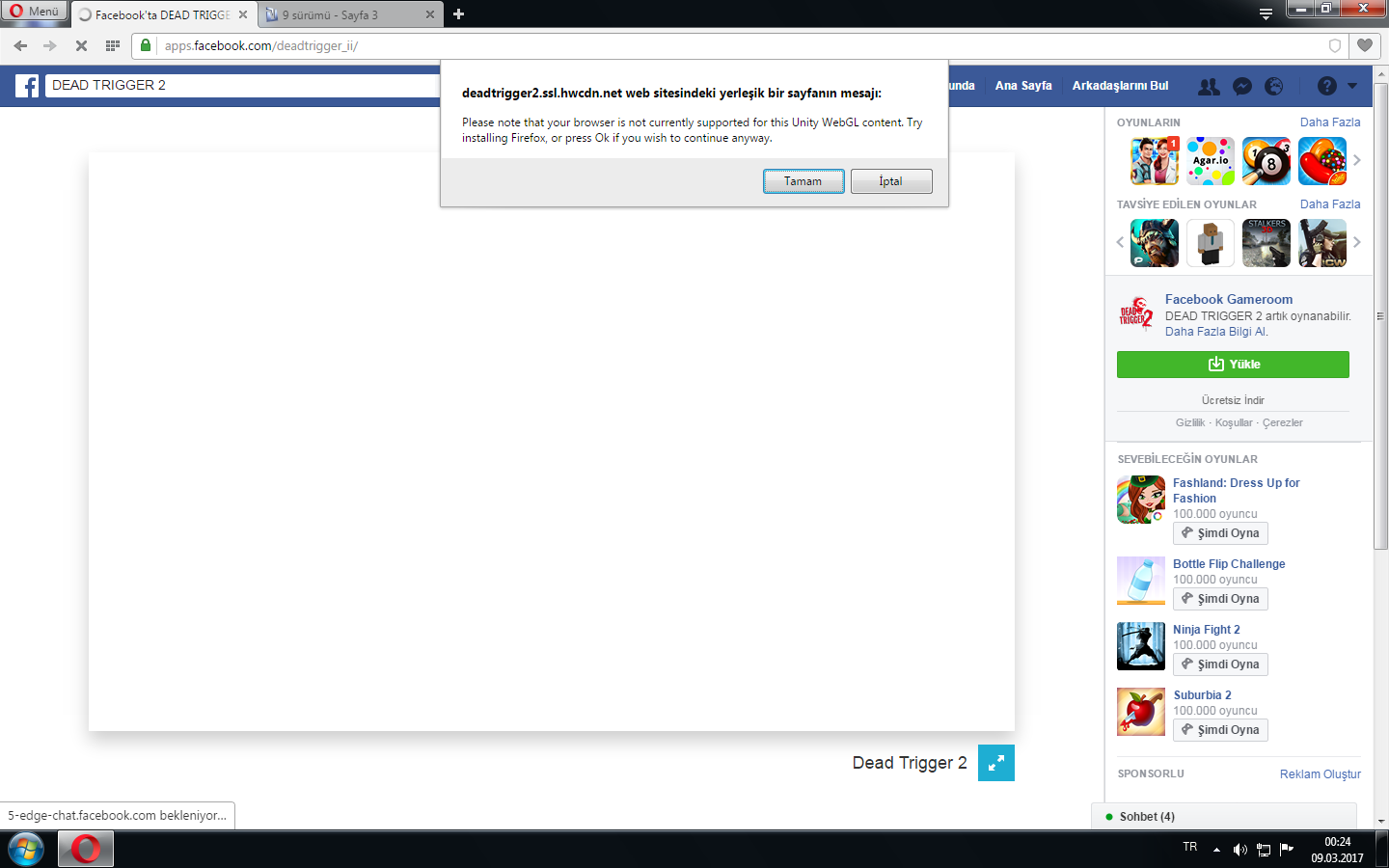This screenshot has height=868, width=1389.
Task: Stop loading the page
Action: tap(81, 45)
